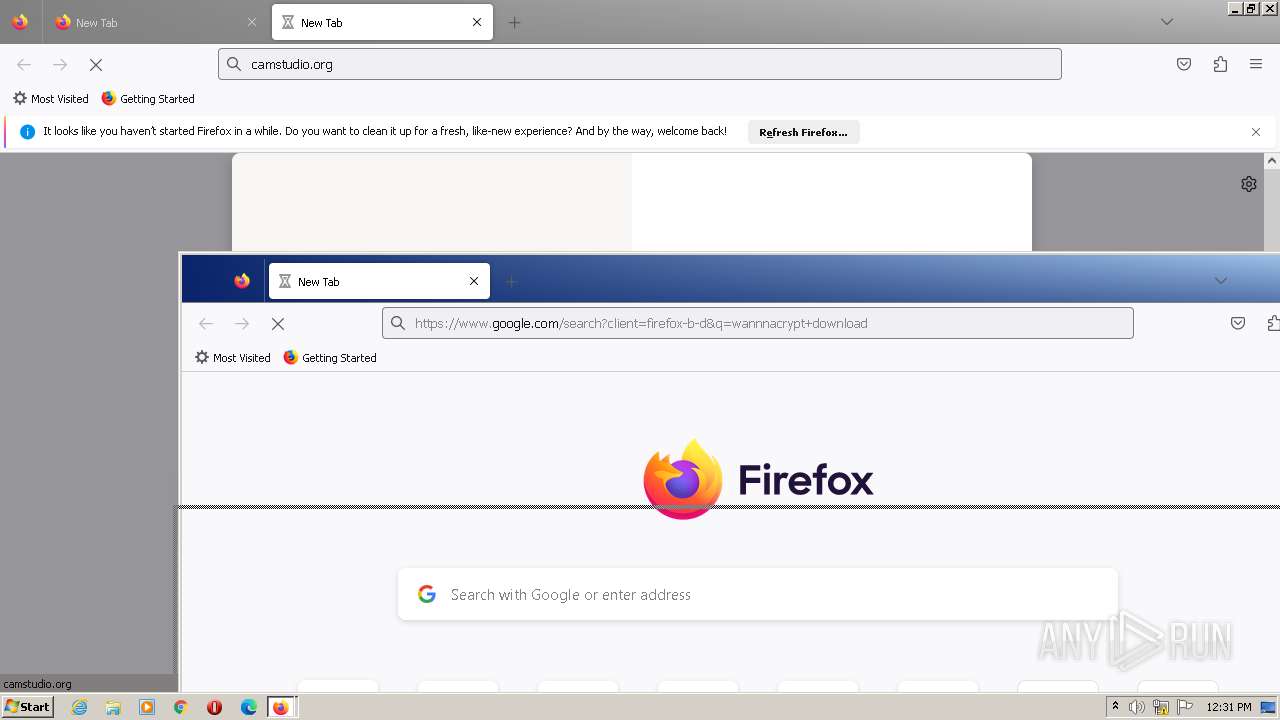Open Windows Media Player from taskbar
Image resolution: width=1280 pixels, height=720 pixels.
(147, 707)
